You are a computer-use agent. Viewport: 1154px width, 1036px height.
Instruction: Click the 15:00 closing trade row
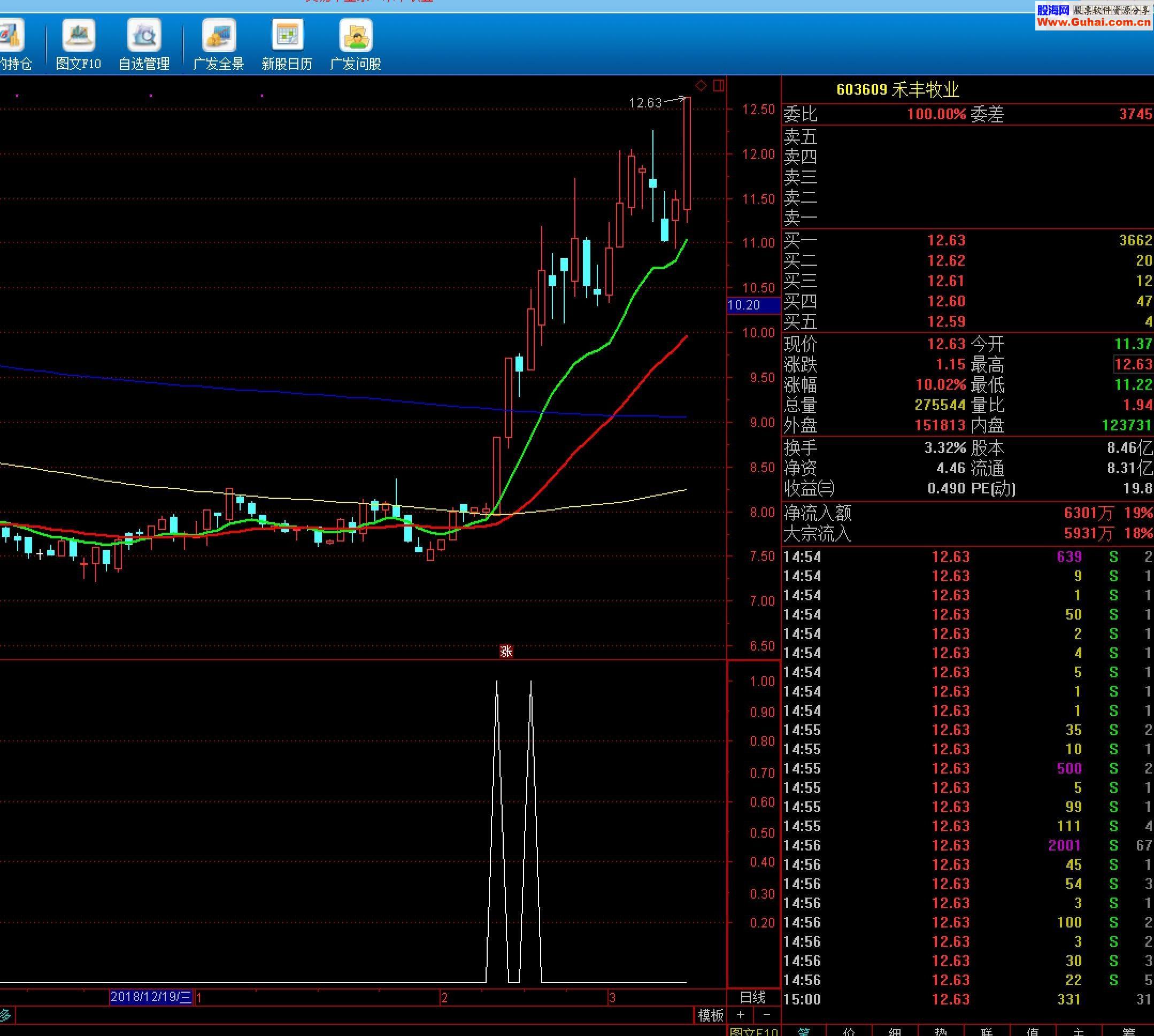click(x=968, y=999)
